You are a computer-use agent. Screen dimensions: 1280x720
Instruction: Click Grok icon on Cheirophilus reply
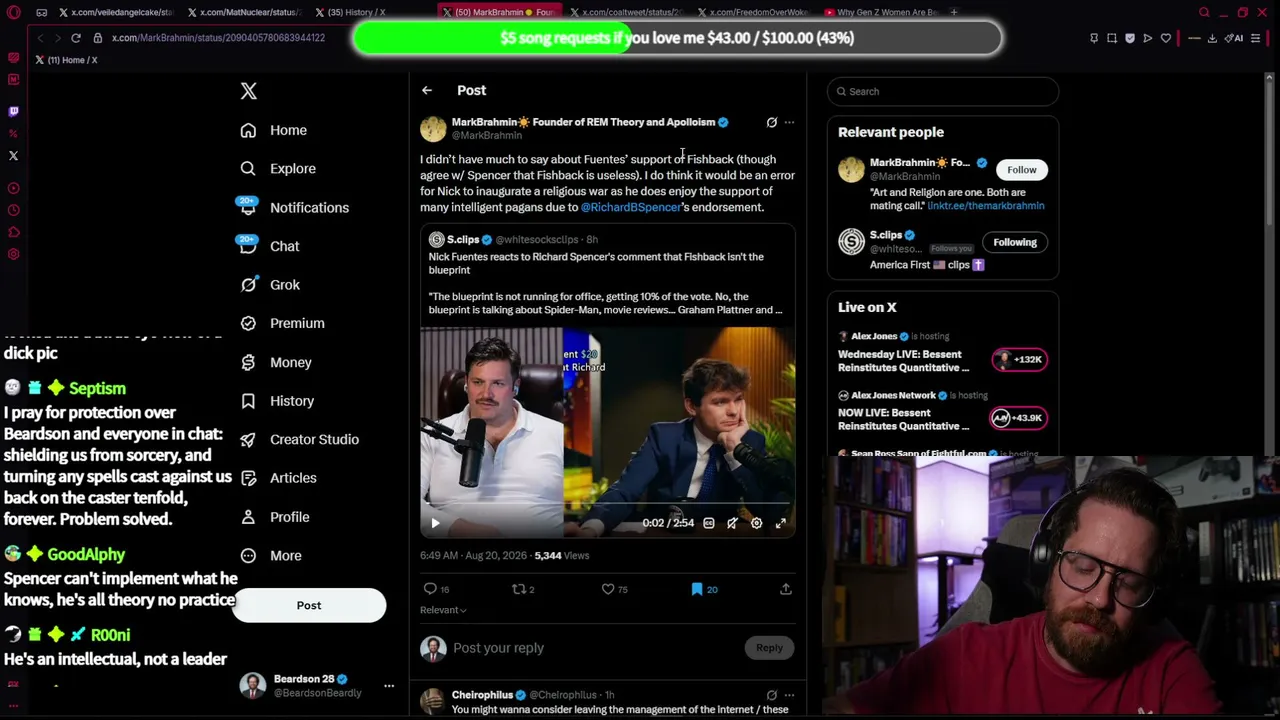click(x=771, y=695)
